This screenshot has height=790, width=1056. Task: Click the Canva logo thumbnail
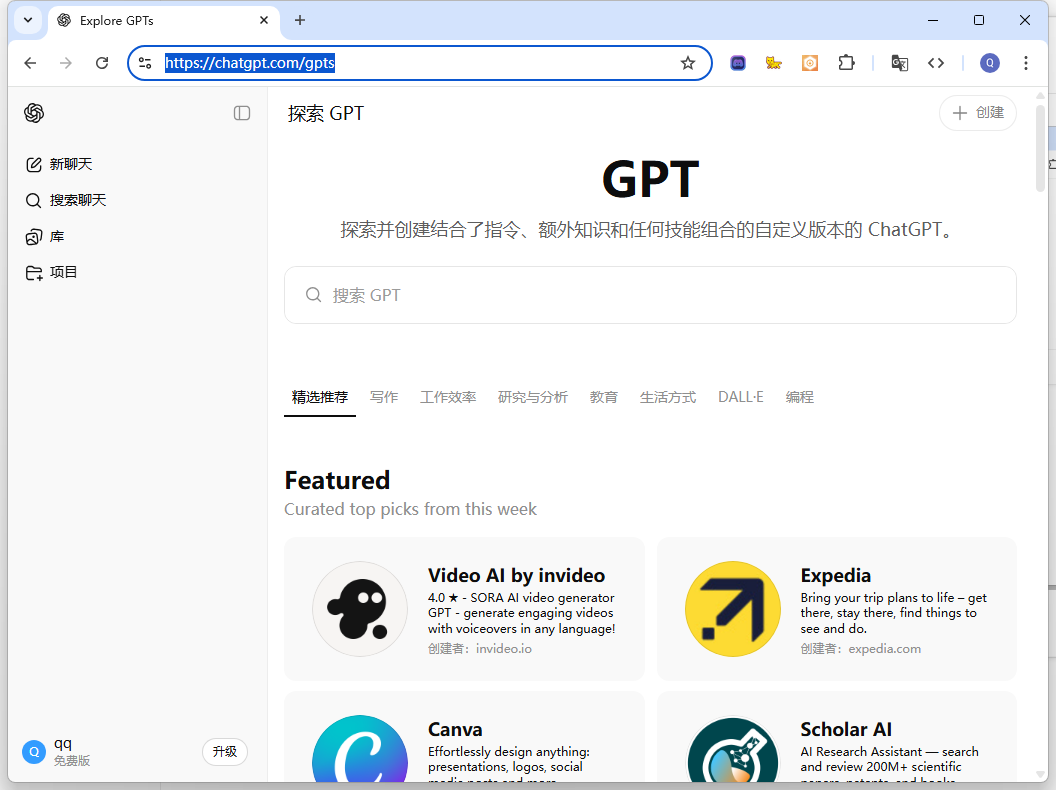point(360,749)
